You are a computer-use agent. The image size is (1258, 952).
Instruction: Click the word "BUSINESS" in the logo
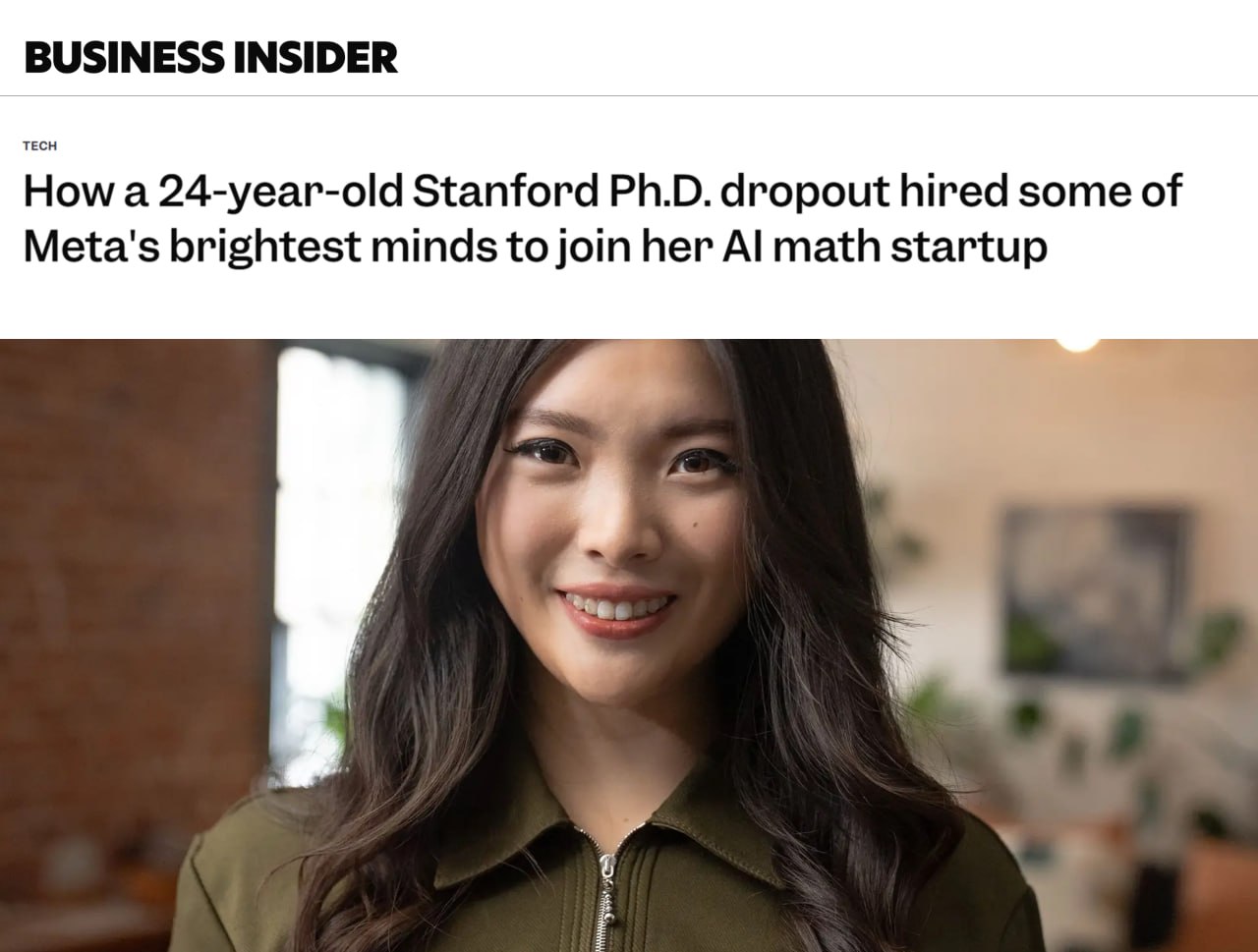pos(124,57)
